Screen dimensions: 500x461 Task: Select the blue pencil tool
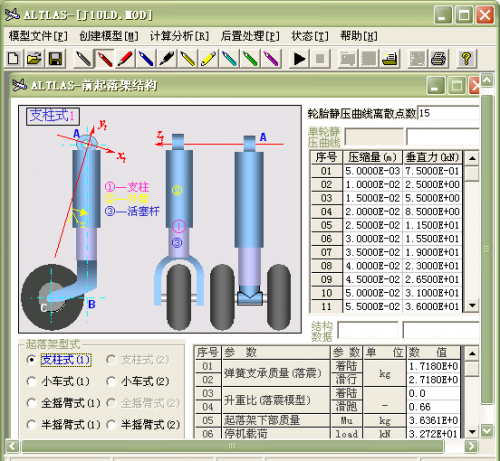pyautogui.click(x=146, y=59)
